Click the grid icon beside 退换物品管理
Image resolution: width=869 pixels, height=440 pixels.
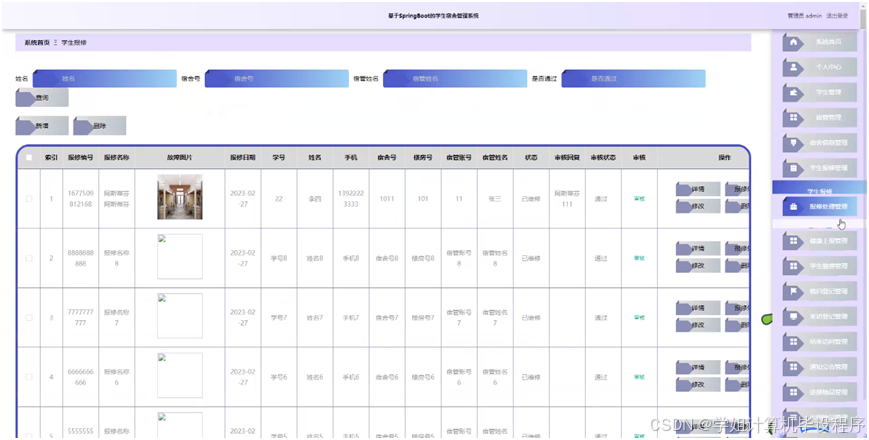pos(794,392)
